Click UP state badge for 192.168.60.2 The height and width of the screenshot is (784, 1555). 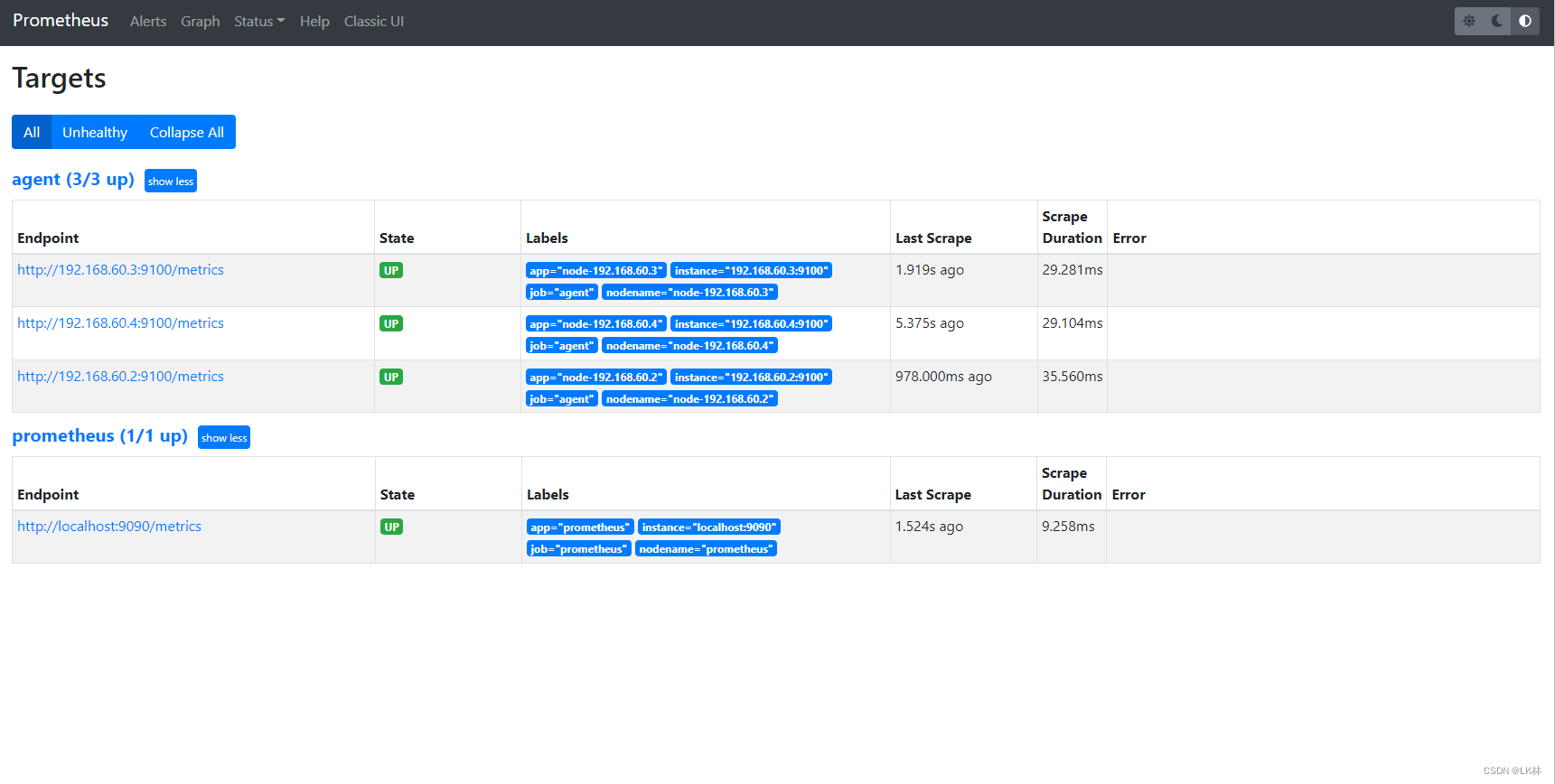391,377
